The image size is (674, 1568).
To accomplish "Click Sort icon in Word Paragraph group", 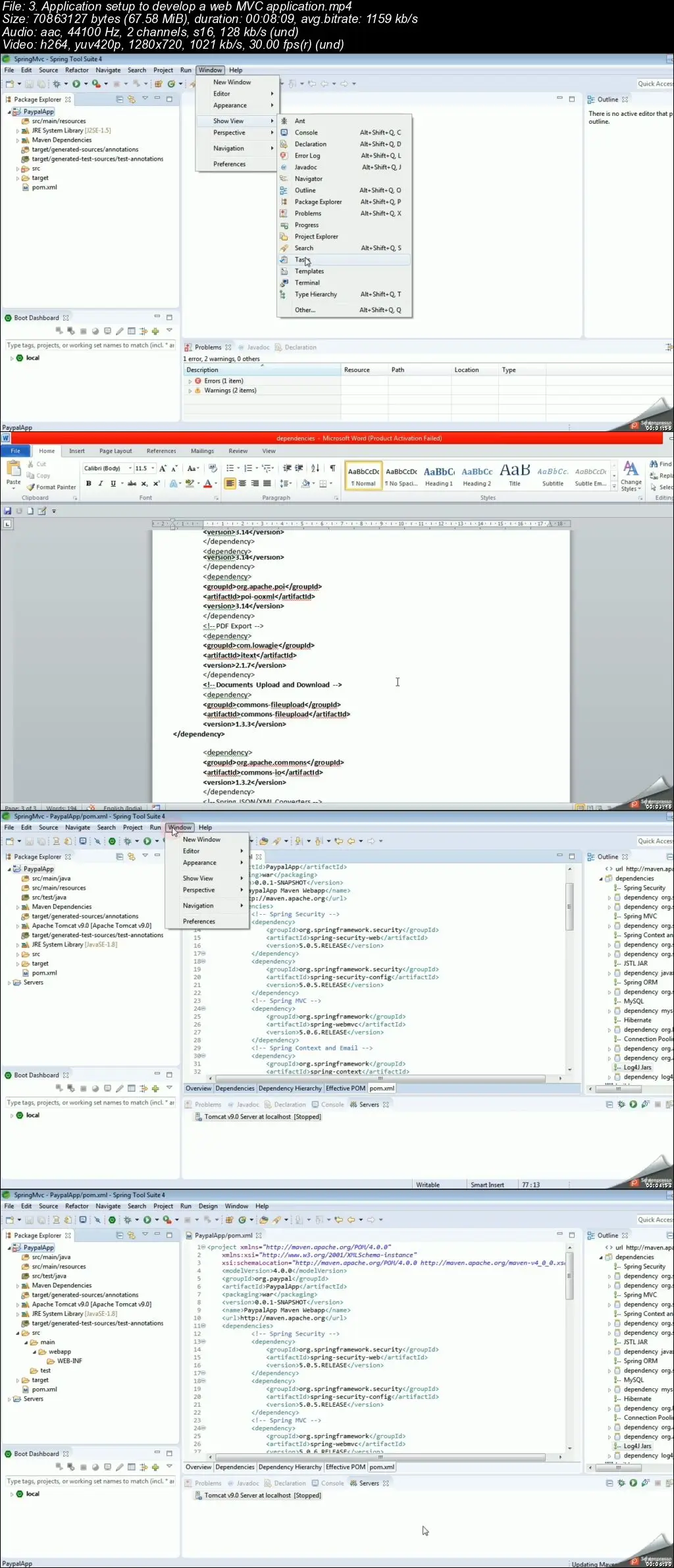I will pos(315,468).
